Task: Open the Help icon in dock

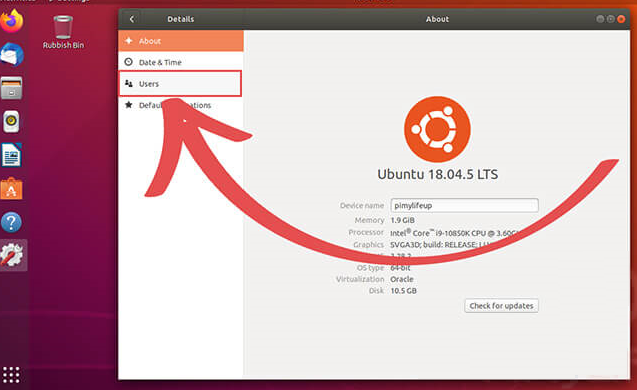Action: [11, 222]
